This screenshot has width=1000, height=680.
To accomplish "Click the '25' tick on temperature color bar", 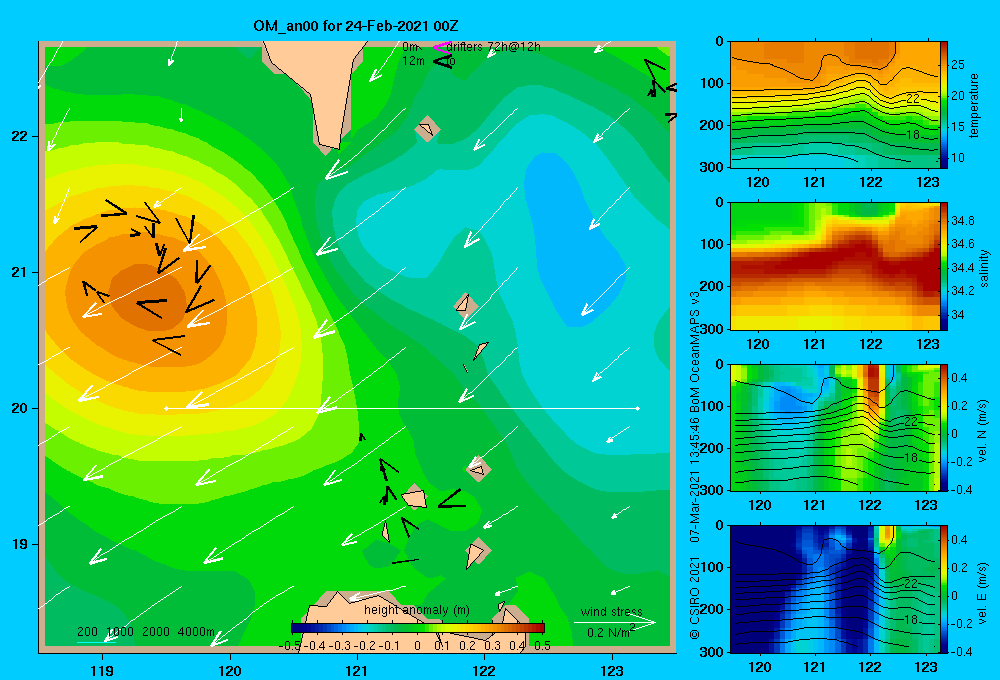I will 958,64.
